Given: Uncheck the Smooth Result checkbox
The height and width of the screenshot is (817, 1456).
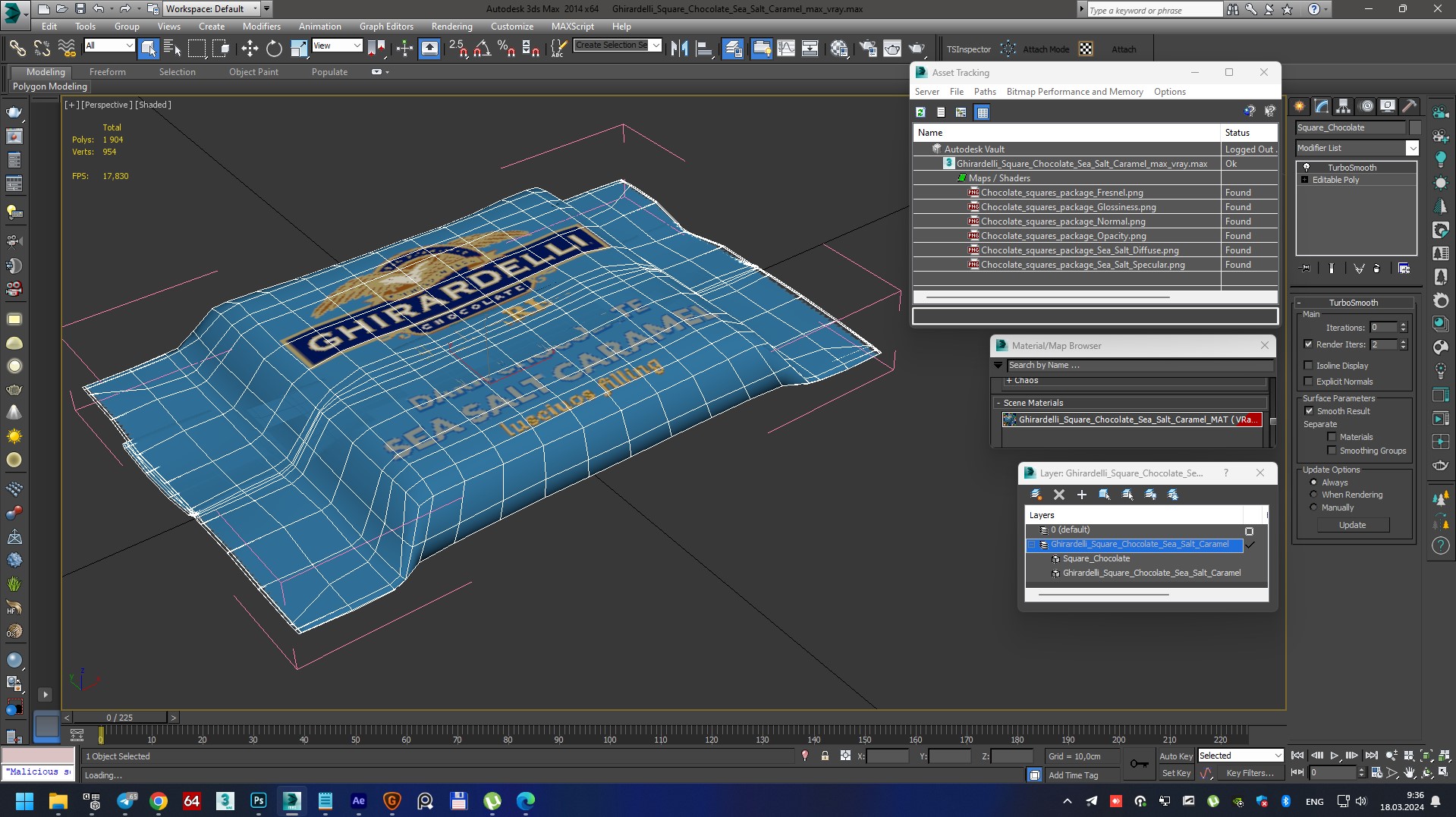Looking at the screenshot, I should point(1308,411).
